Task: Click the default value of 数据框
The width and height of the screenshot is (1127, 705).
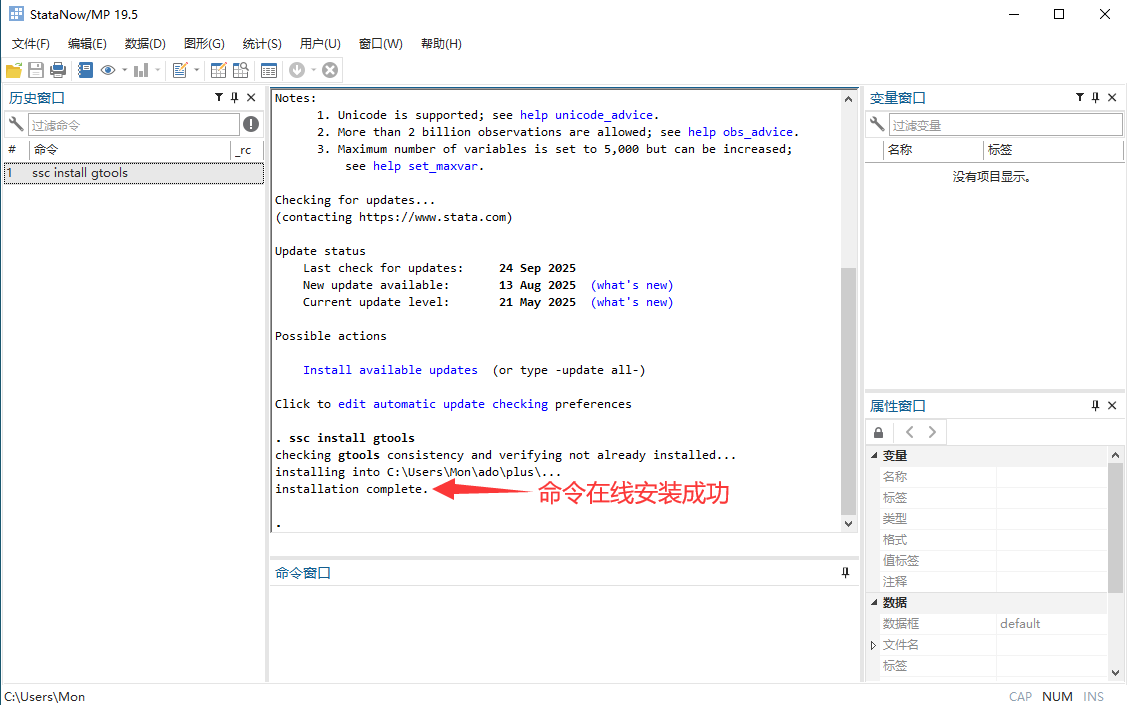Action: [x=1020, y=624]
